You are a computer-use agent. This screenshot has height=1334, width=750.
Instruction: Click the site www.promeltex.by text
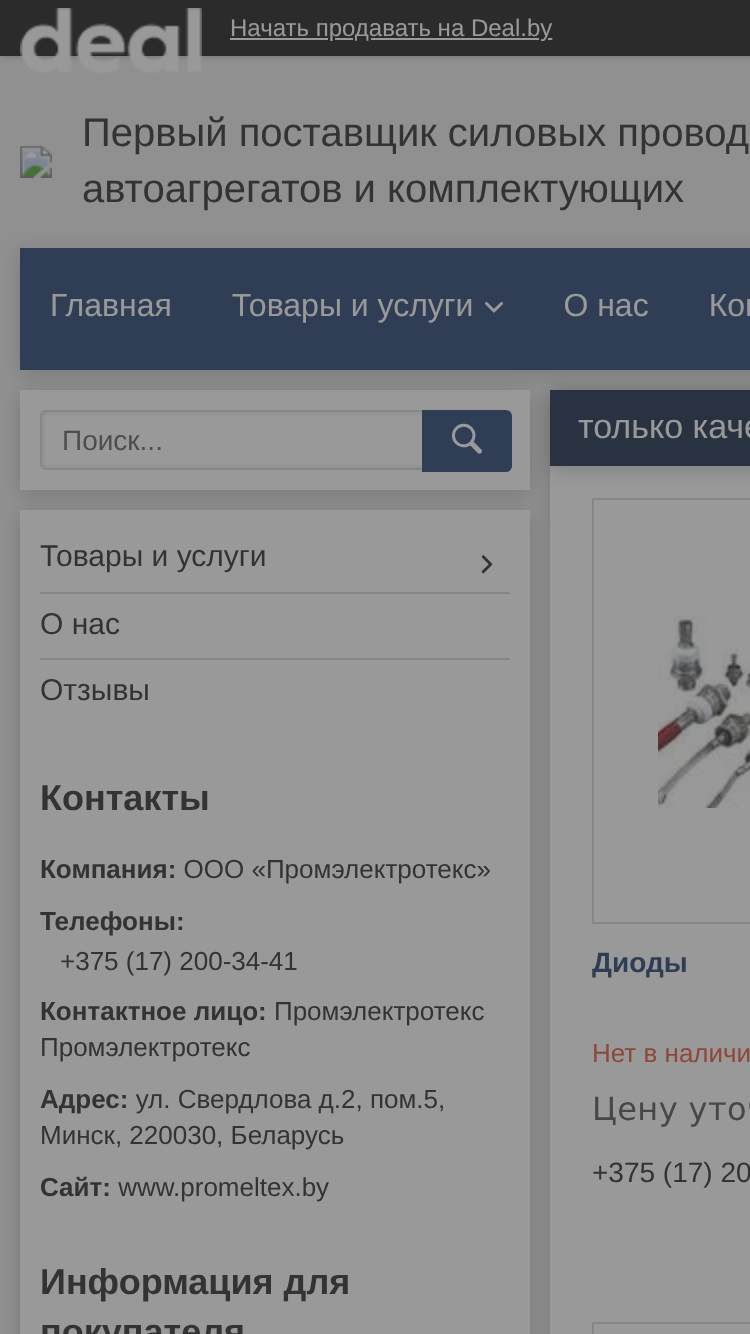223,1187
